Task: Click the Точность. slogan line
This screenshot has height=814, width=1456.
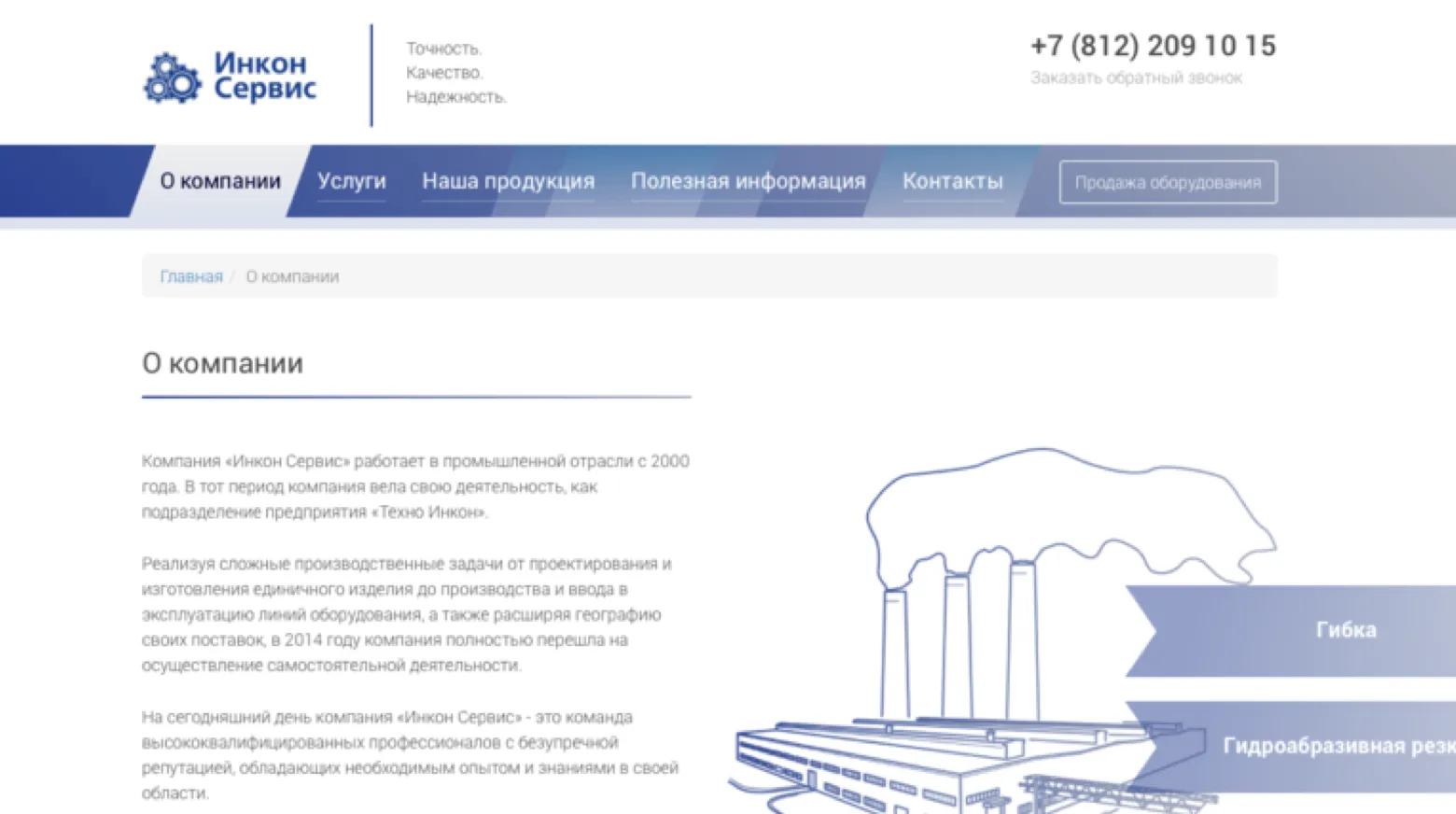Action: (x=443, y=49)
